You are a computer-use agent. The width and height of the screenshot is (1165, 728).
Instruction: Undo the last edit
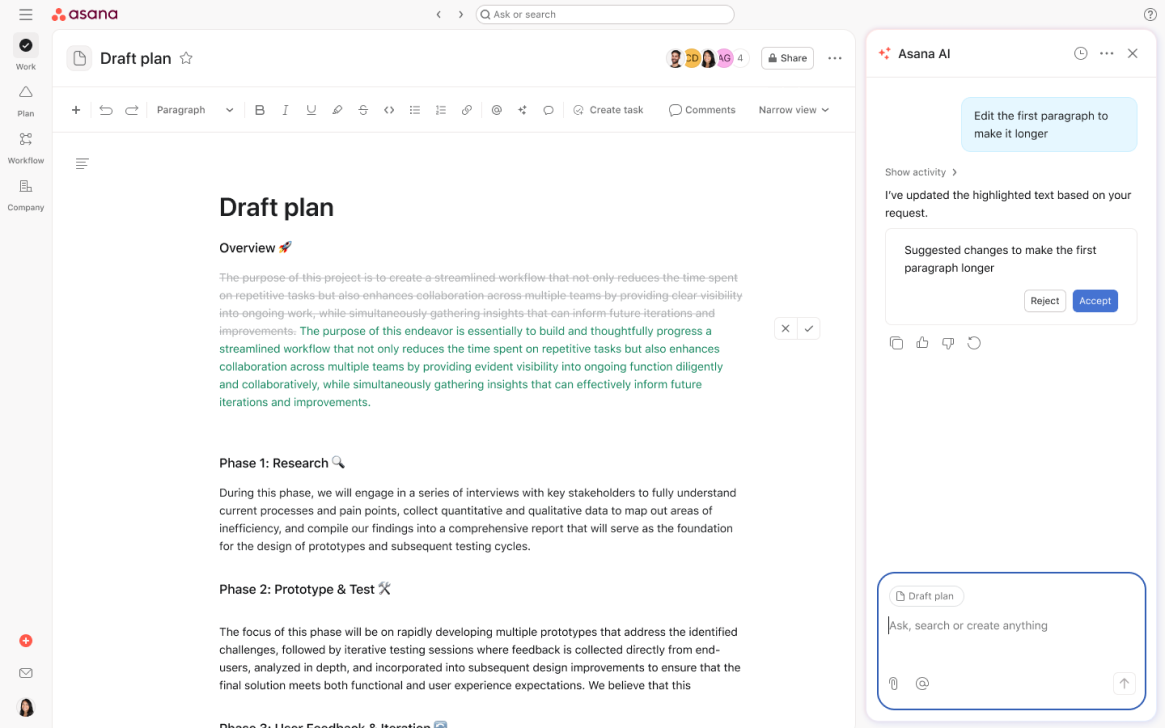click(106, 110)
